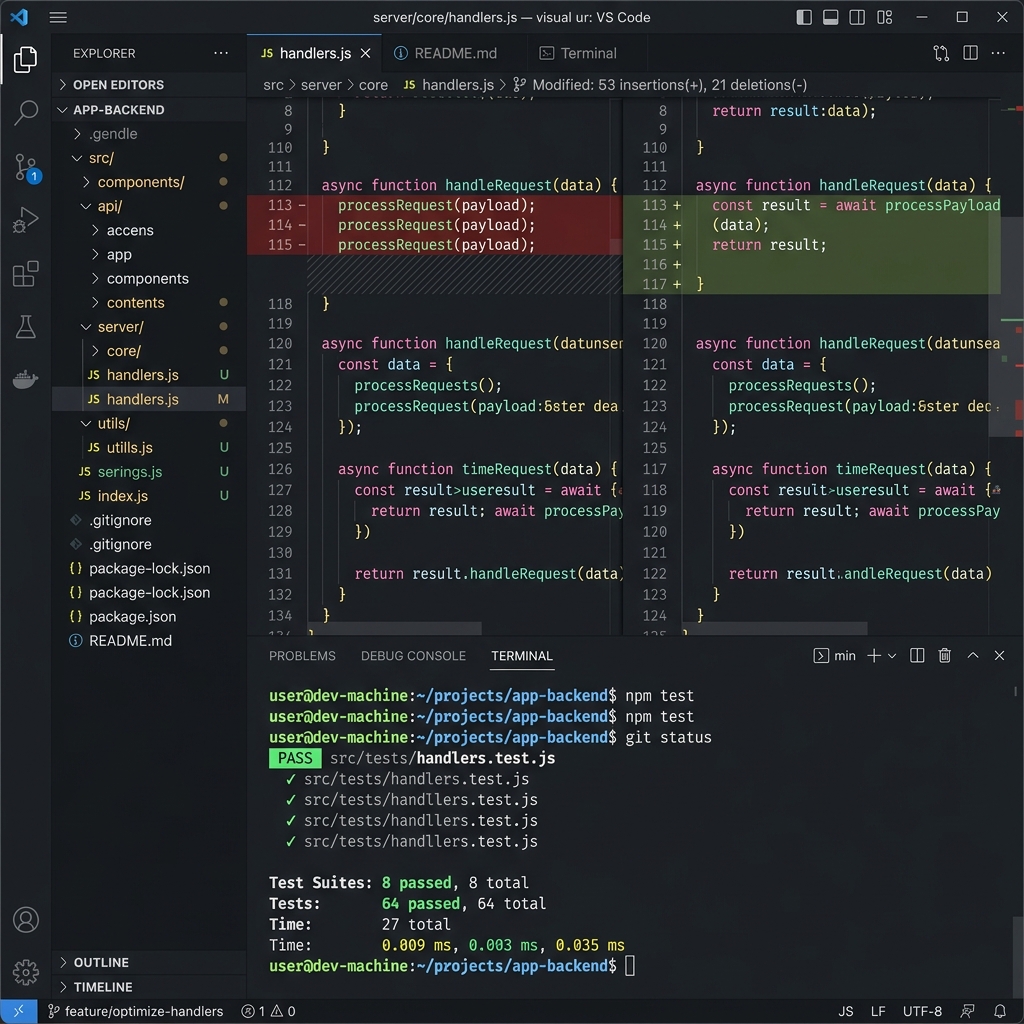
Task: Open the Accounts menu icon
Action: point(25,920)
